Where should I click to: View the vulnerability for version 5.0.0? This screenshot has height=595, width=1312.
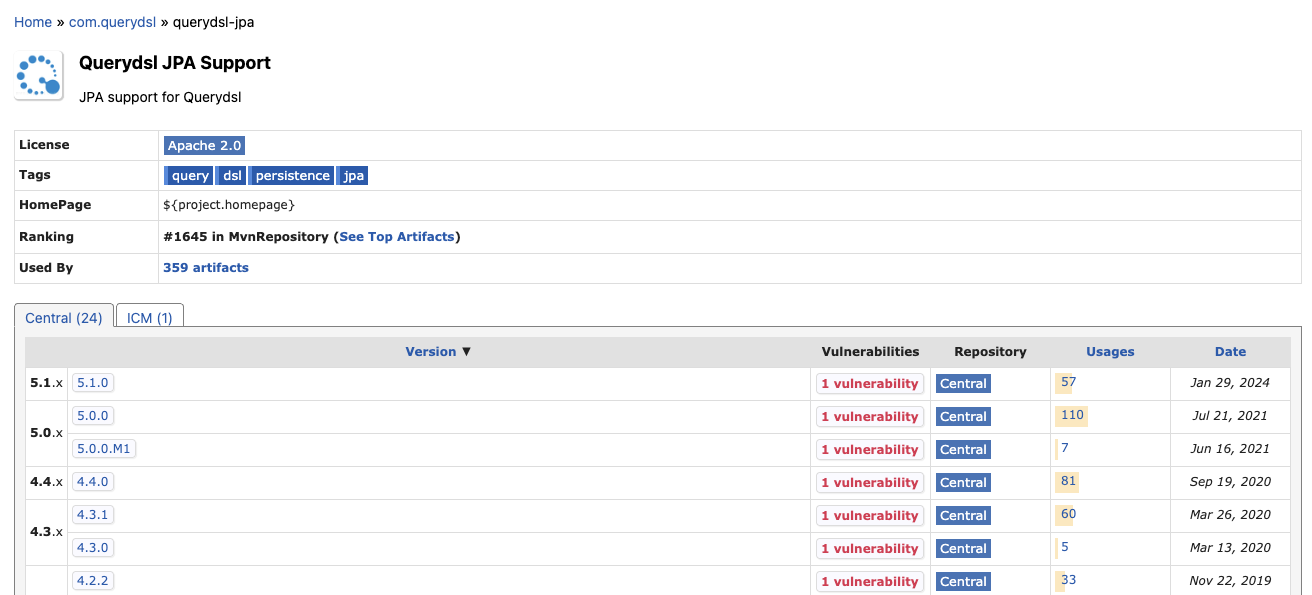coord(870,417)
